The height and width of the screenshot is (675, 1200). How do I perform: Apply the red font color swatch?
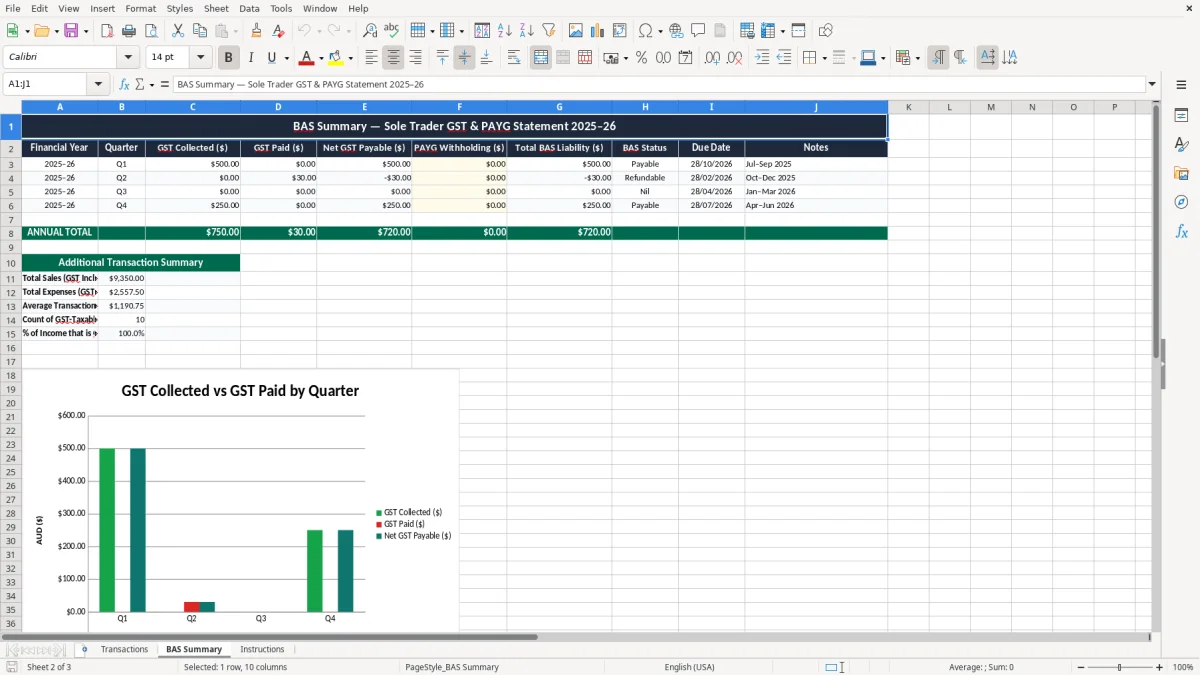pyautogui.click(x=307, y=57)
